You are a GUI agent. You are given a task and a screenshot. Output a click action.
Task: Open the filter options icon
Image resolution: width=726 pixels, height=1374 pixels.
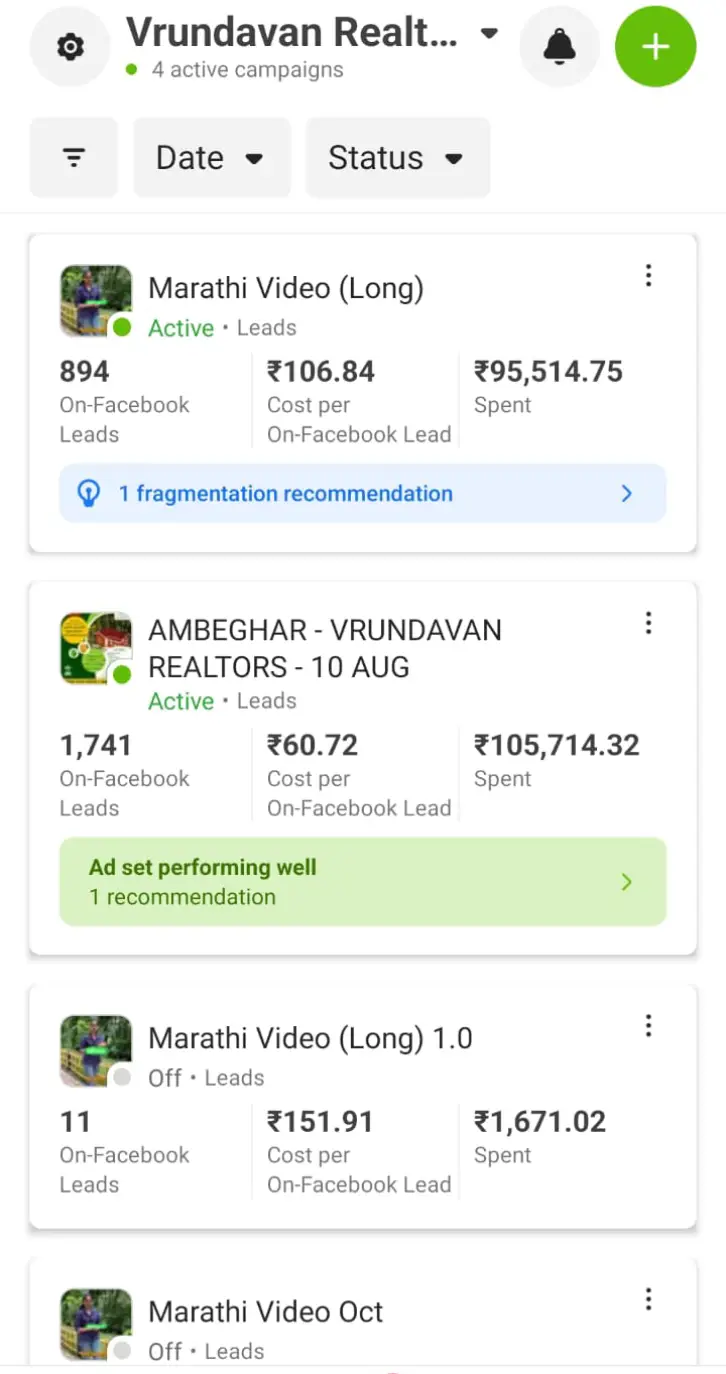tap(74, 158)
